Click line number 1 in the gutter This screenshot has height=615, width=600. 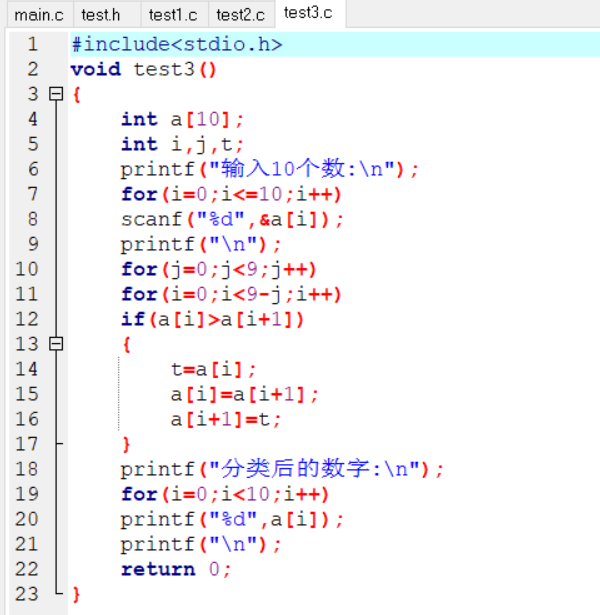point(33,44)
